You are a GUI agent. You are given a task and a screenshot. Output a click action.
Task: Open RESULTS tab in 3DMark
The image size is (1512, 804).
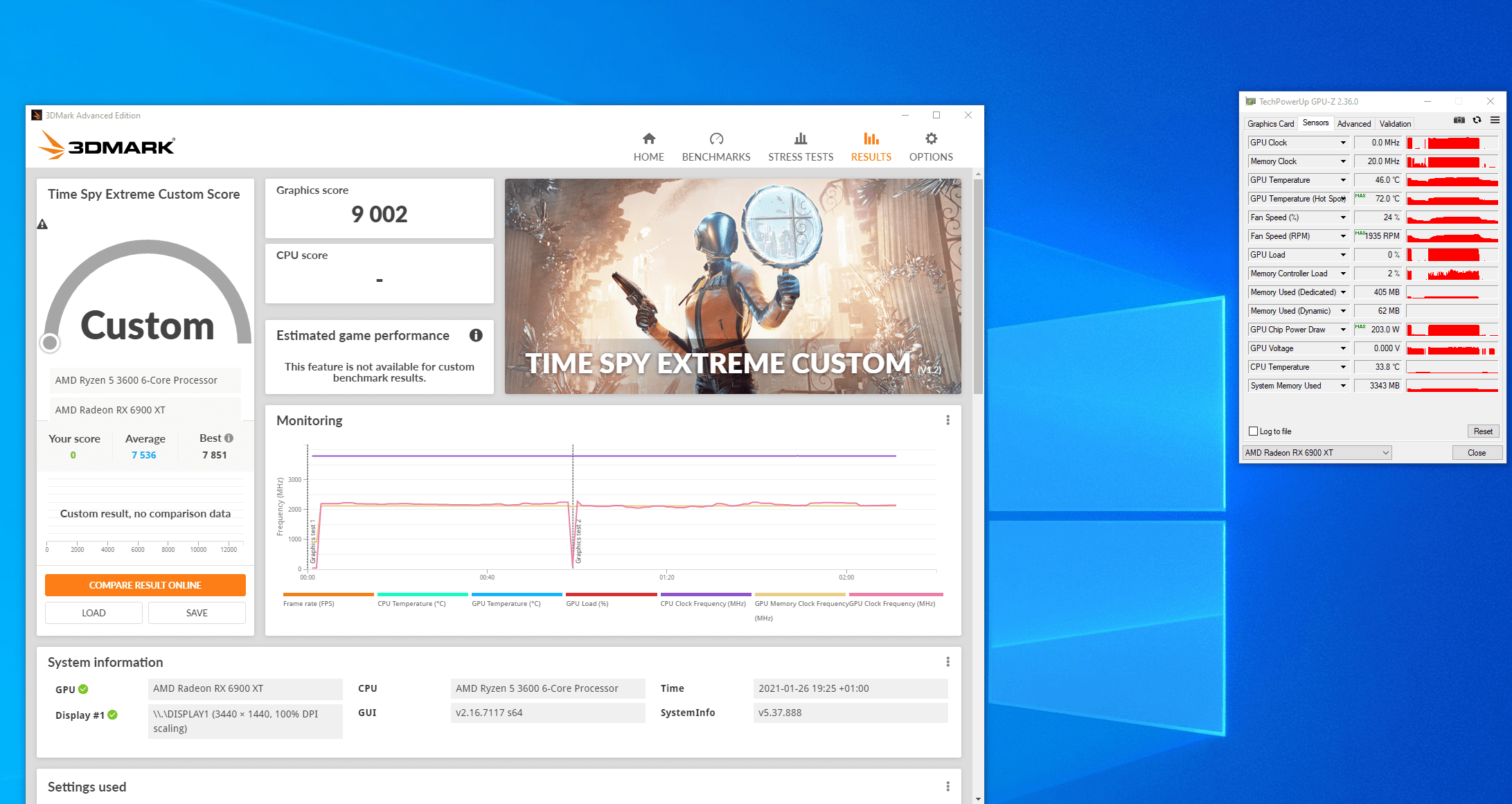click(x=871, y=147)
